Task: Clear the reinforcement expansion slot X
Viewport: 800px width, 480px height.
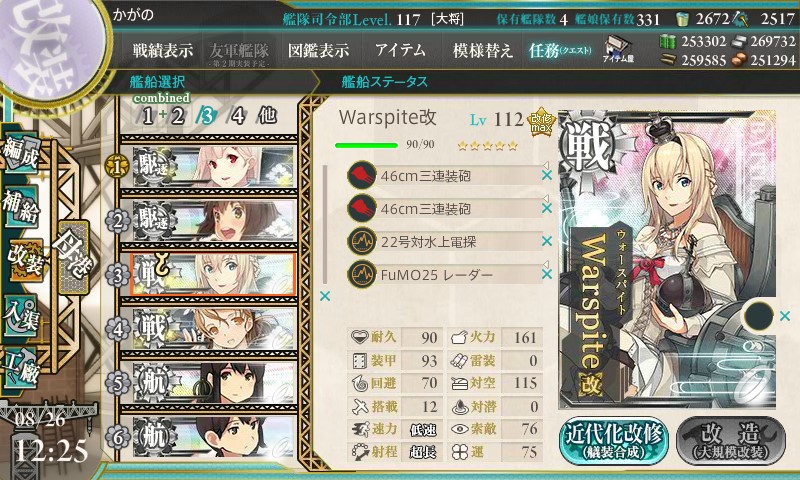Action: click(786, 316)
